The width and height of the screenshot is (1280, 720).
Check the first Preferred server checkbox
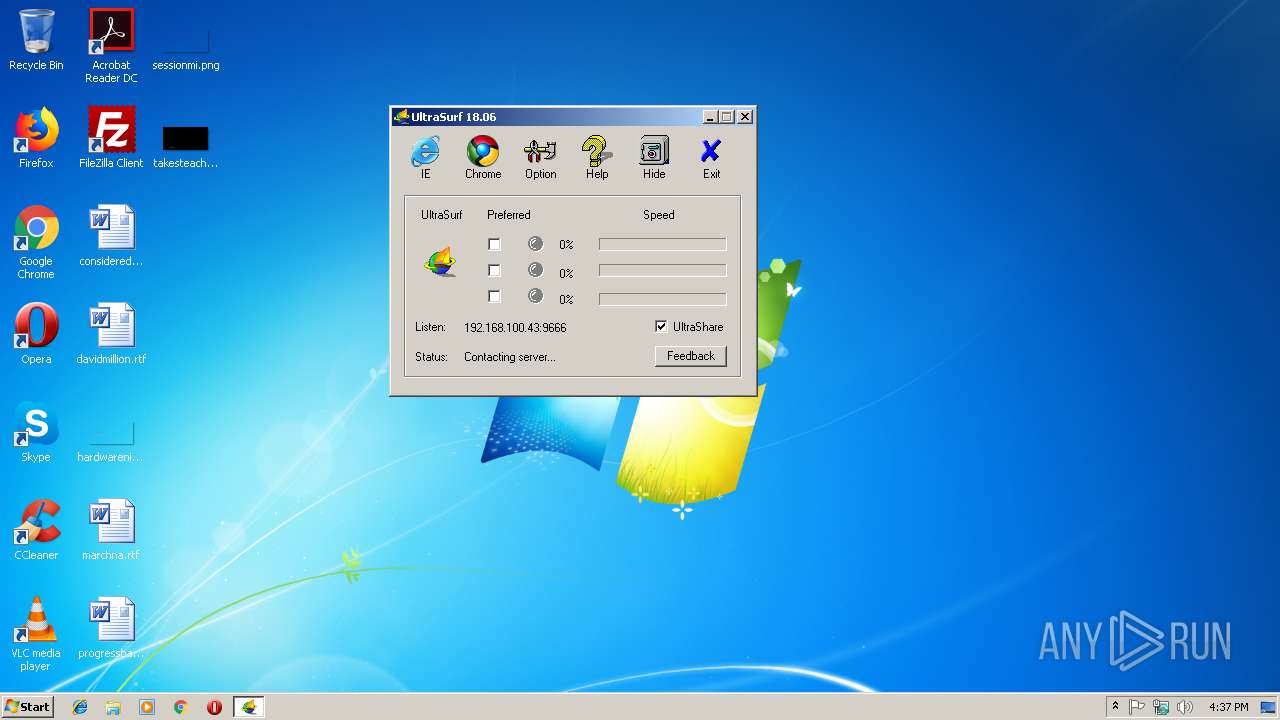coord(494,244)
